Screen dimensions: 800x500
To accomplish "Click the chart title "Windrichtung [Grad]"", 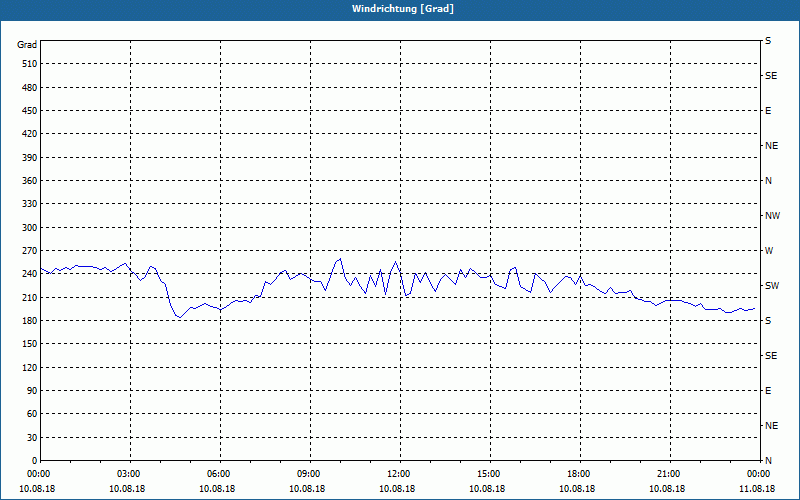I will point(403,9).
